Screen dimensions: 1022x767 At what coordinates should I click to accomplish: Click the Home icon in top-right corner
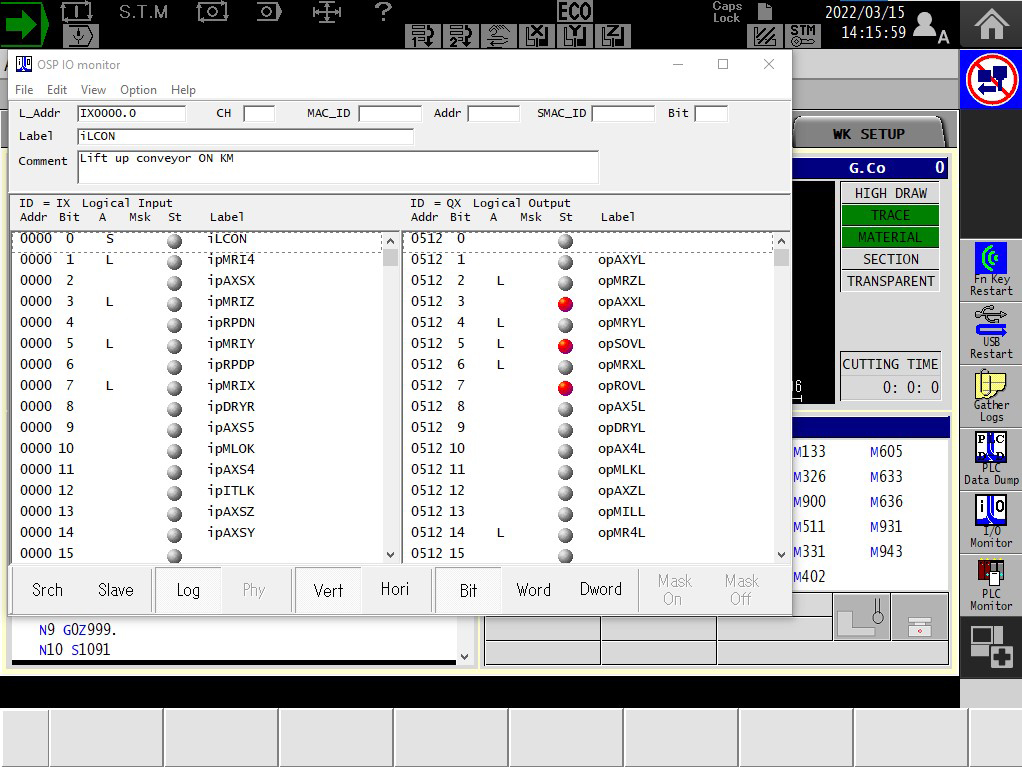[x=991, y=24]
